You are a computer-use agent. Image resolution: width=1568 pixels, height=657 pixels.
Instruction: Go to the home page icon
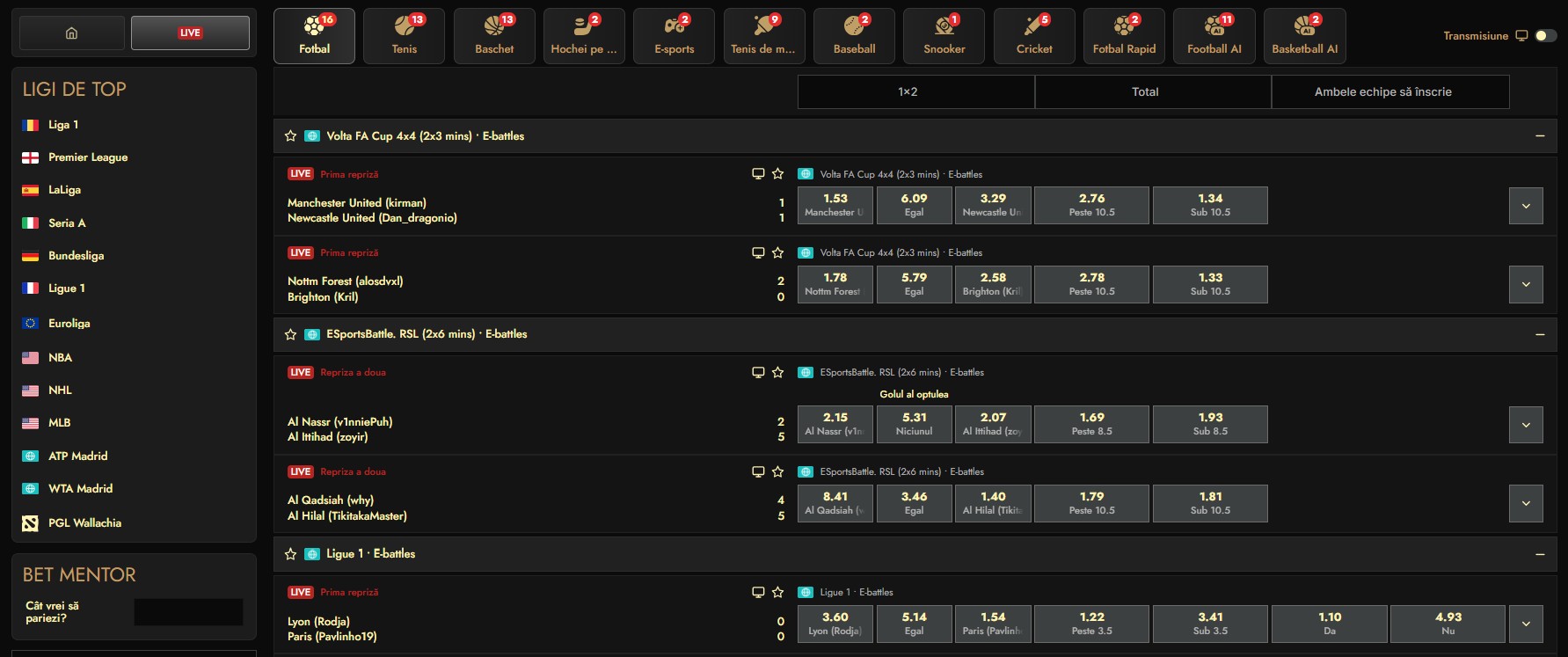pyautogui.click(x=71, y=33)
